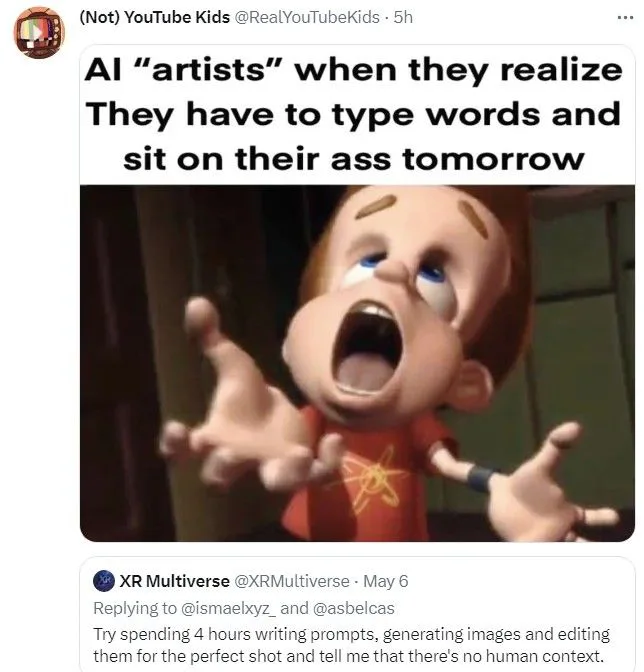Click the XR Multiverse display name
Viewport: 644px width, 672px height.
pyautogui.click(x=174, y=581)
